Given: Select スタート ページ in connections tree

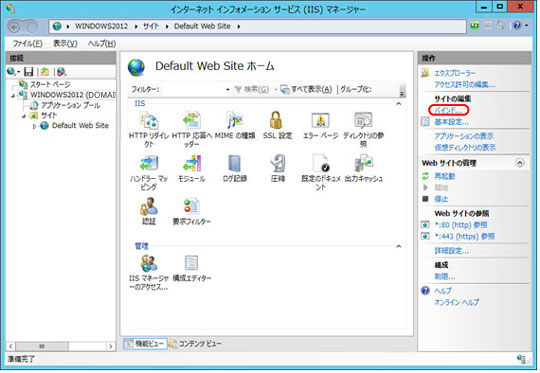Looking at the screenshot, I should pos(50,84).
